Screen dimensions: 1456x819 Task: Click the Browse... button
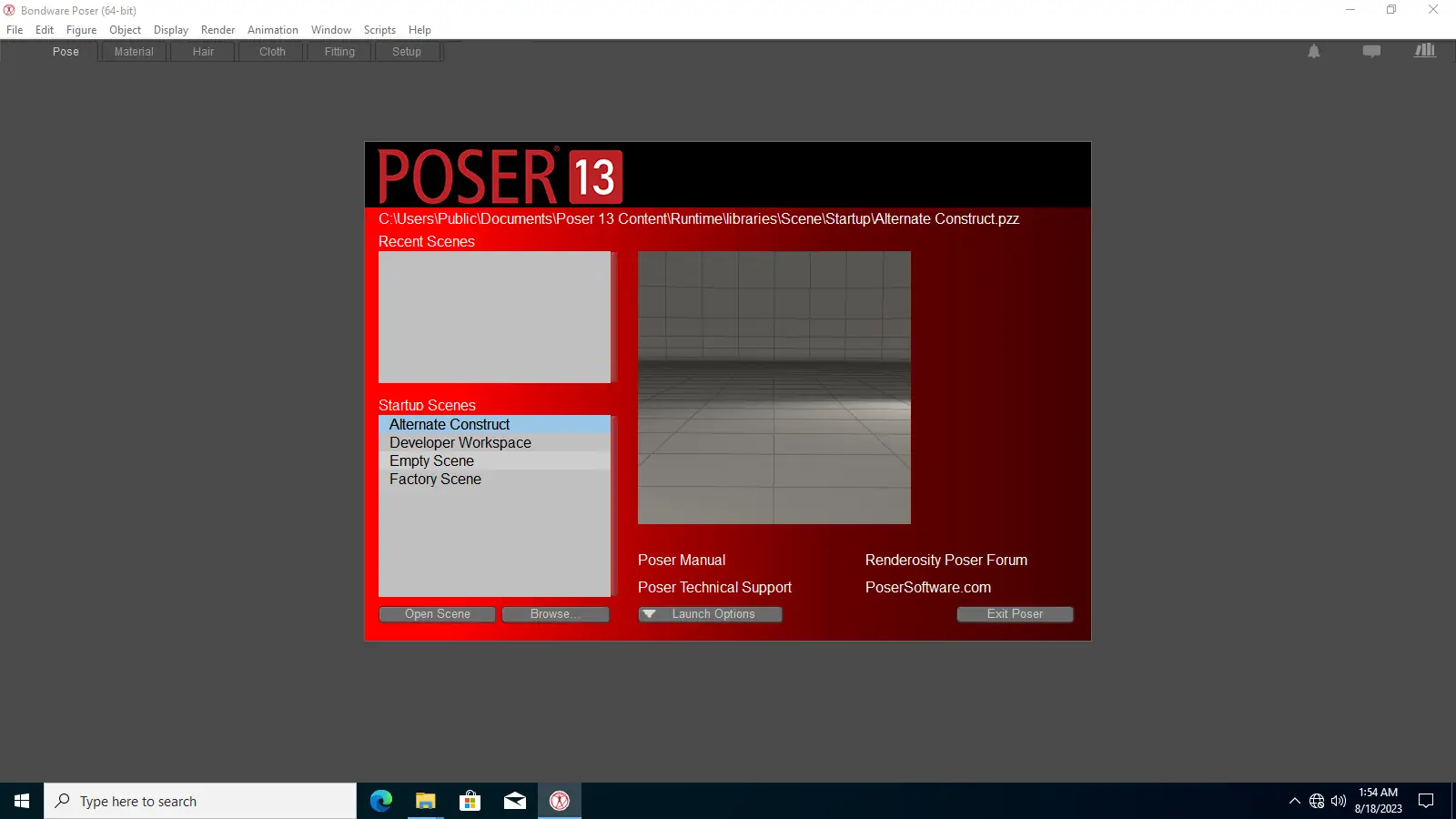click(555, 614)
